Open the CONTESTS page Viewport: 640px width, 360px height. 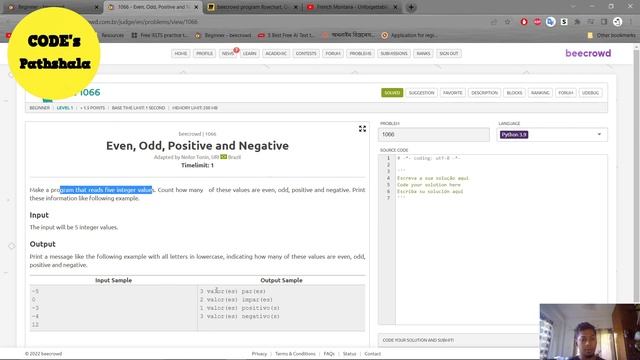pyautogui.click(x=306, y=53)
